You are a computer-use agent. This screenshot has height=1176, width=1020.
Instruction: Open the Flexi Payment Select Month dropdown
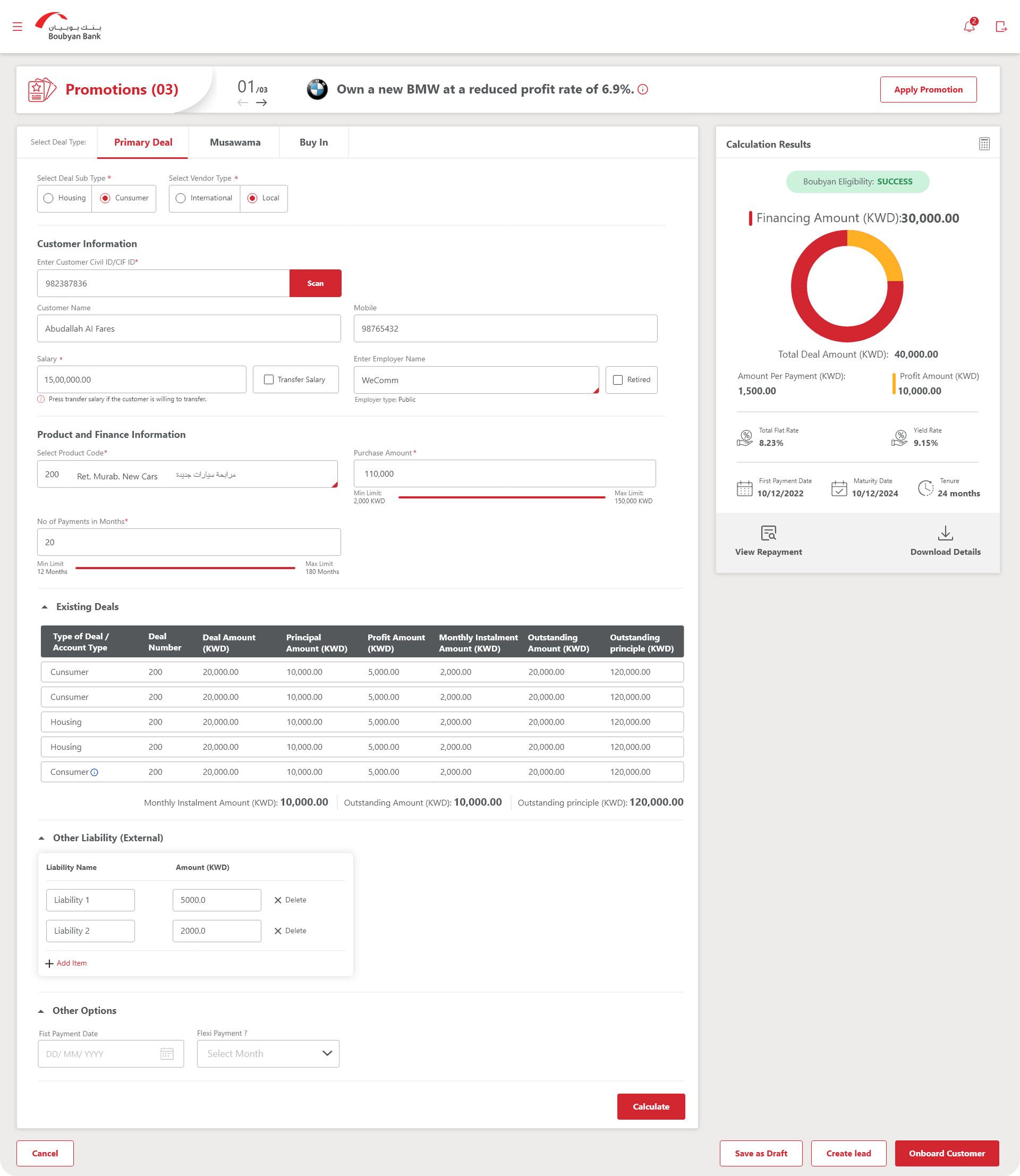click(x=268, y=1054)
